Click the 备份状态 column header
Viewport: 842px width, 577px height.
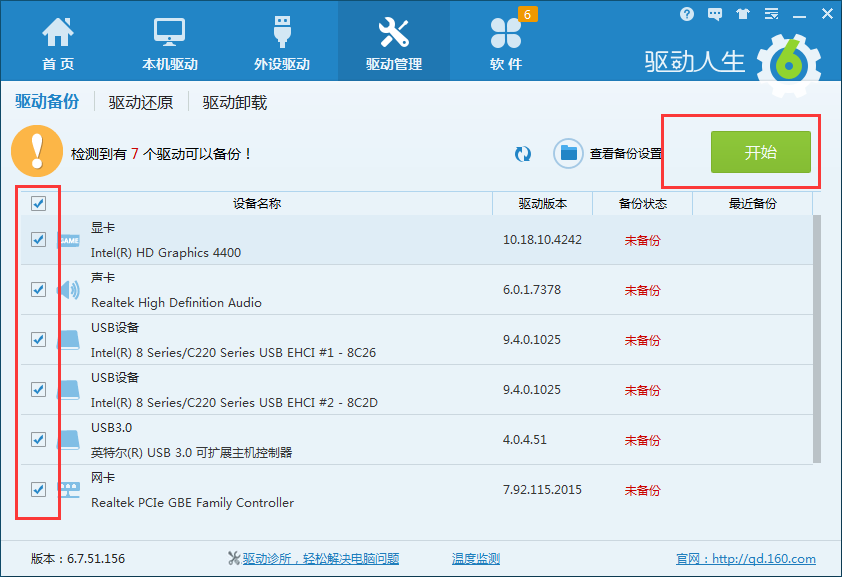coord(642,203)
